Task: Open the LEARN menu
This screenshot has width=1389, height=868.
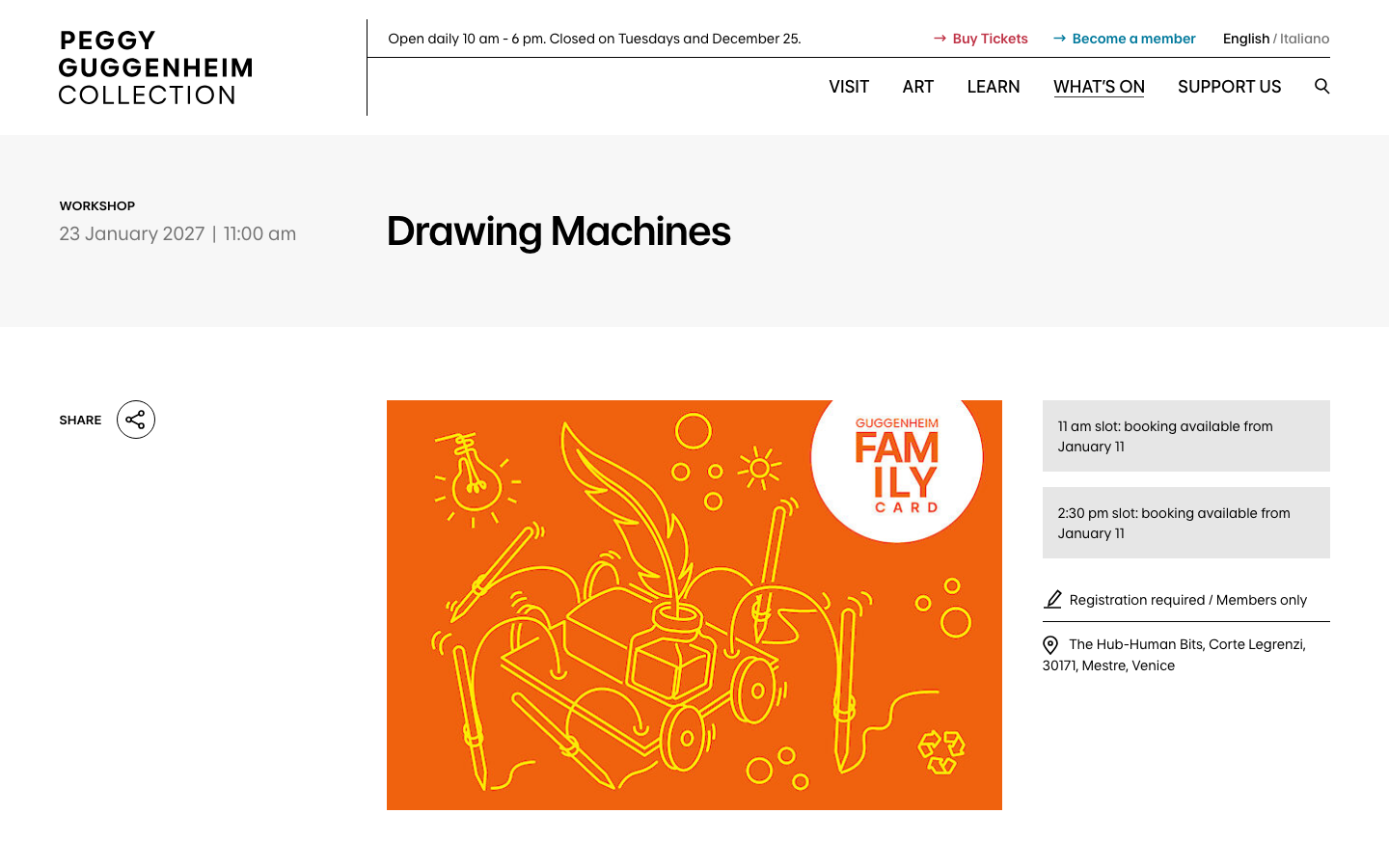Action: (994, 87)
